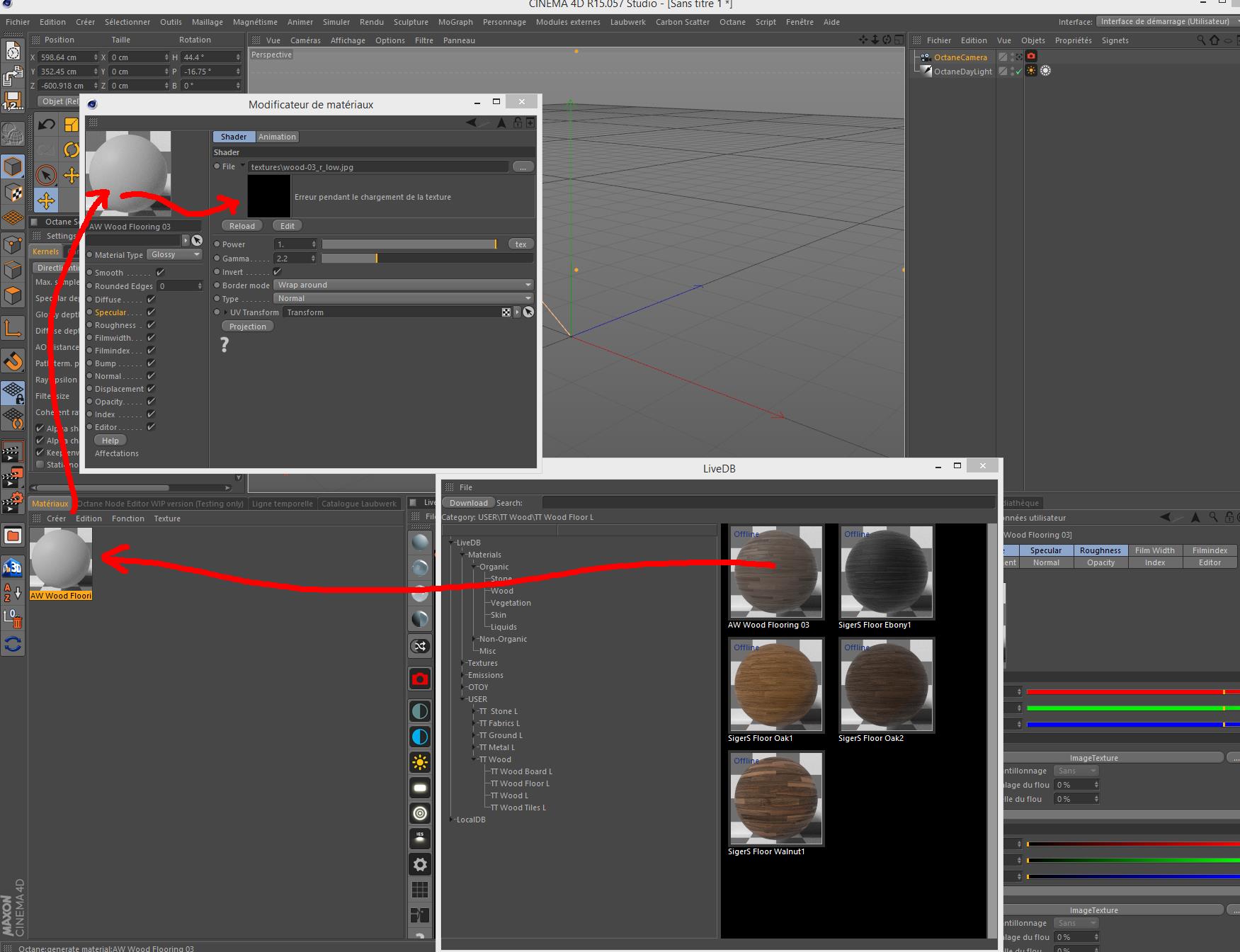Click the Snap magnet icon

point(13,361)
